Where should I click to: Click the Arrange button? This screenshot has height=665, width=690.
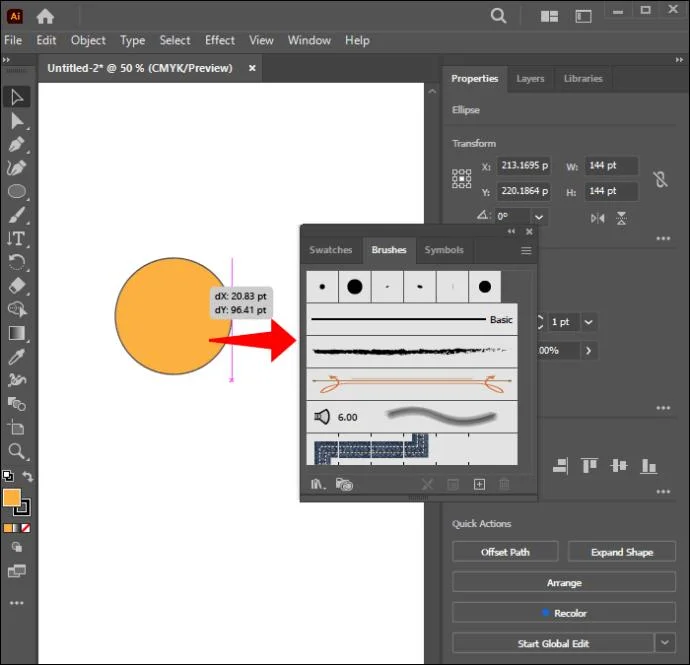(564, 582)
